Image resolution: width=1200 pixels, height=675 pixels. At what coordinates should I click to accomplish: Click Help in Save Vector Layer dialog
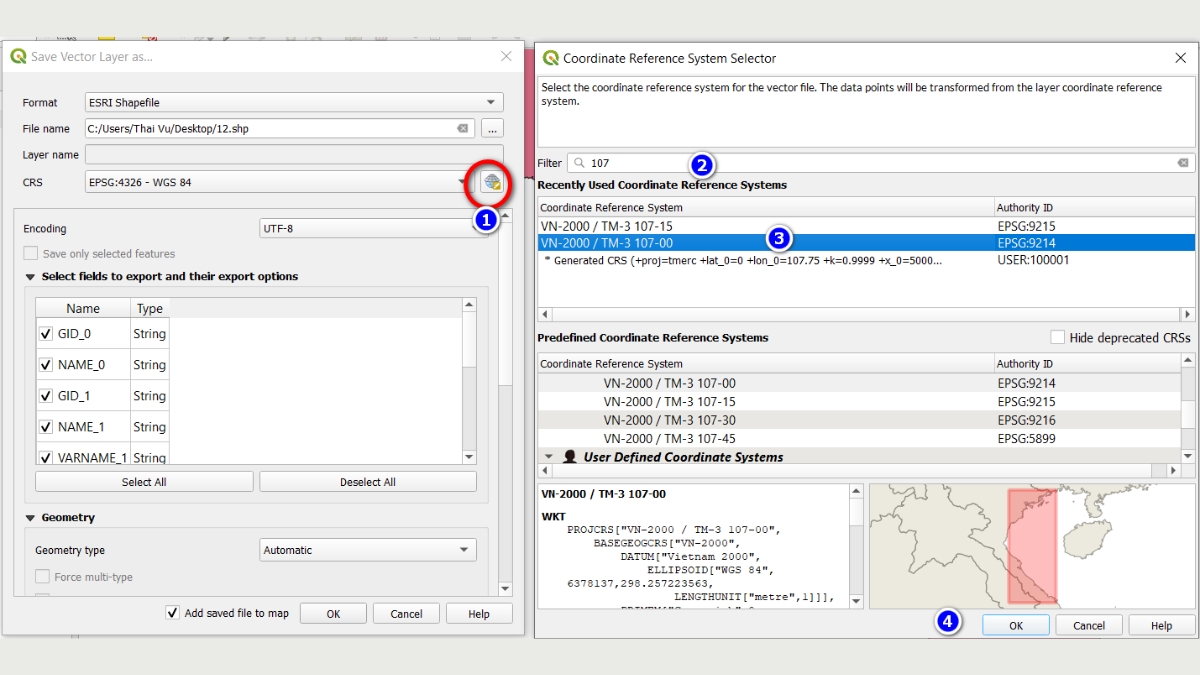479,614
